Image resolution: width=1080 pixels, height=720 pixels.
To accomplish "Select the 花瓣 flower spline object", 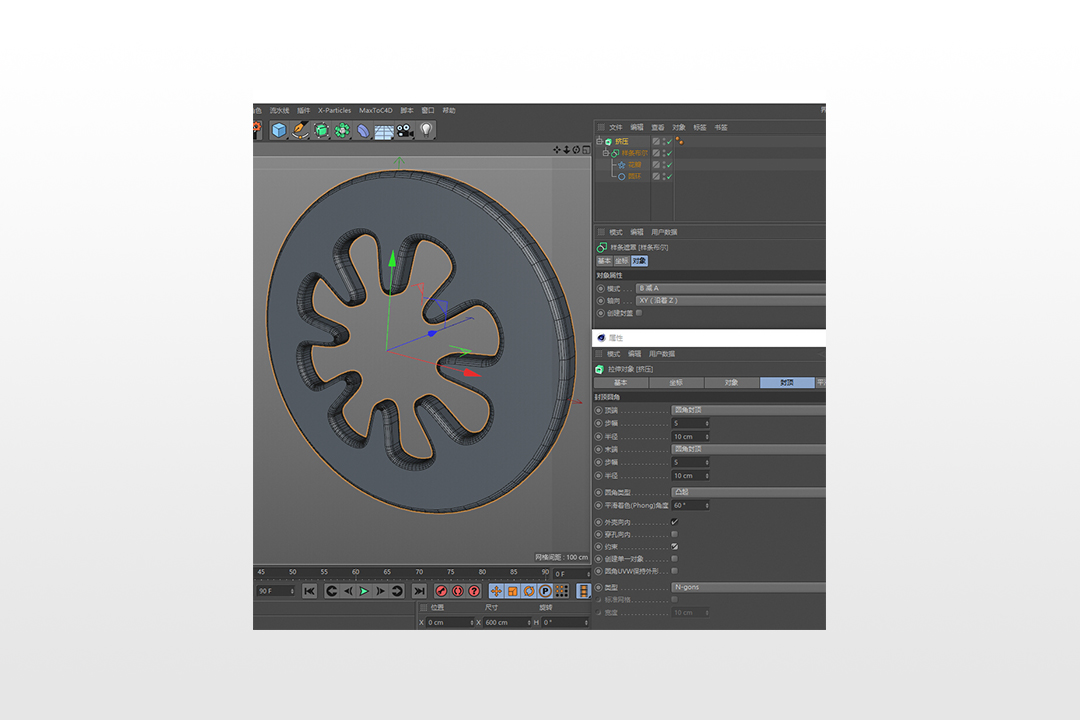I will [634, 165].
